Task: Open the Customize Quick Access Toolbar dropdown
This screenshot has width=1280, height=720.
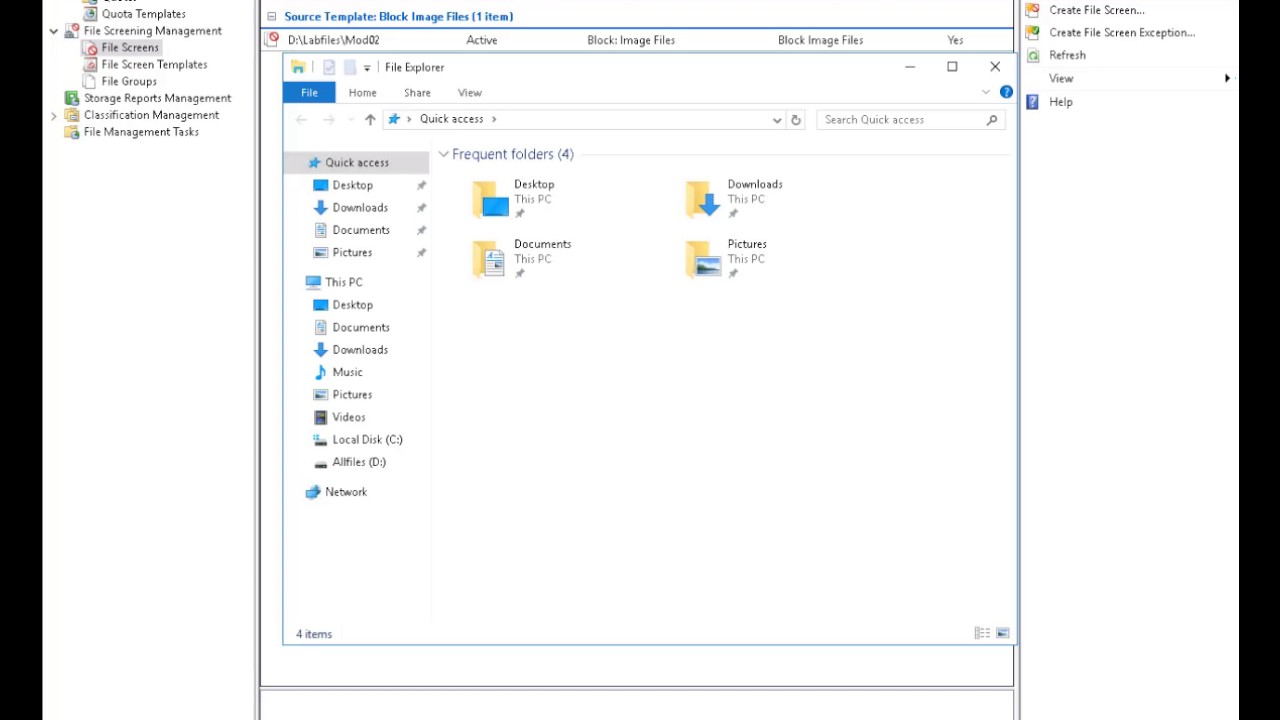Action: (367, 67)
